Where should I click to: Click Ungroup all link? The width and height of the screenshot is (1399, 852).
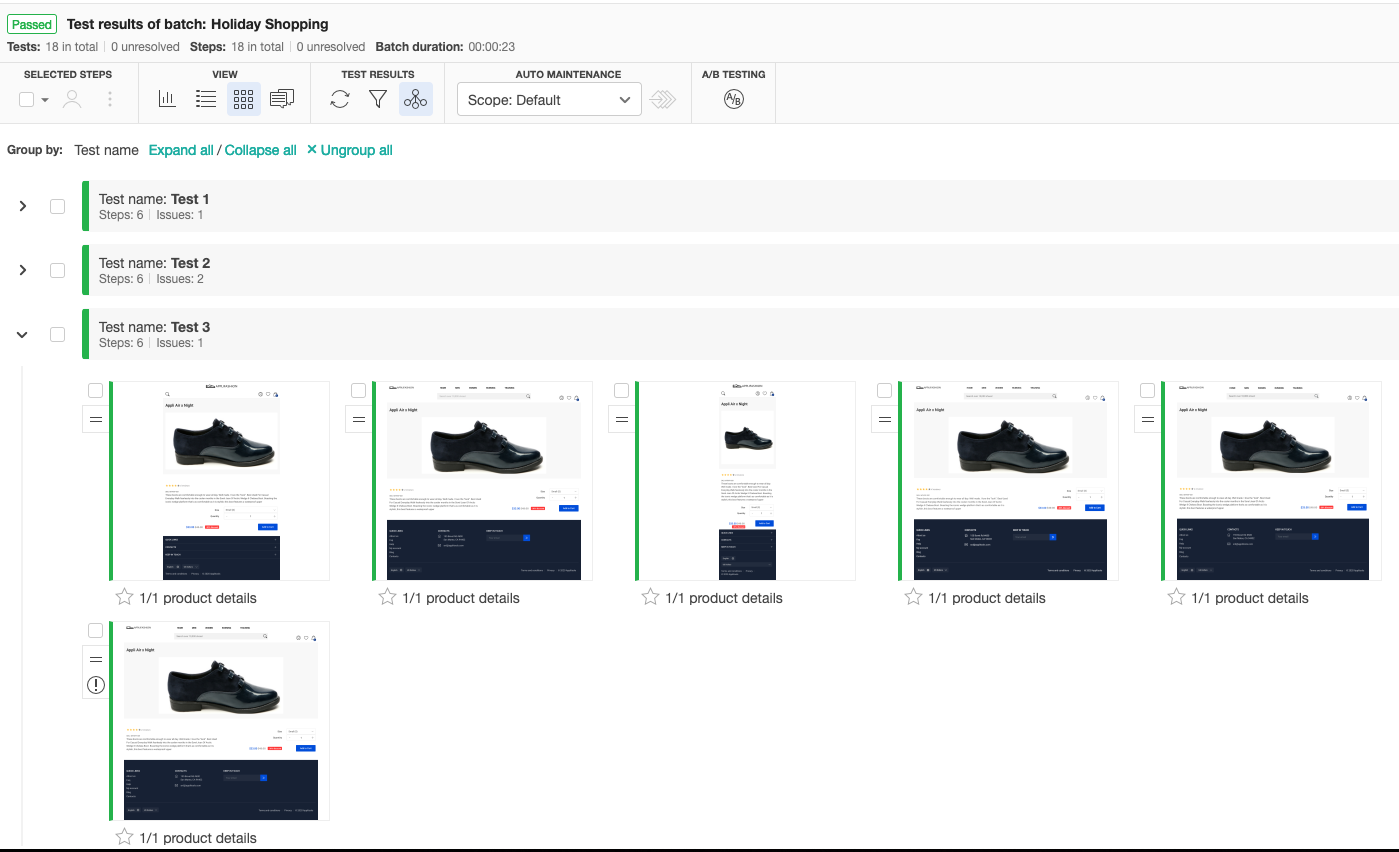pyautogui.click(x=349, y=150)
